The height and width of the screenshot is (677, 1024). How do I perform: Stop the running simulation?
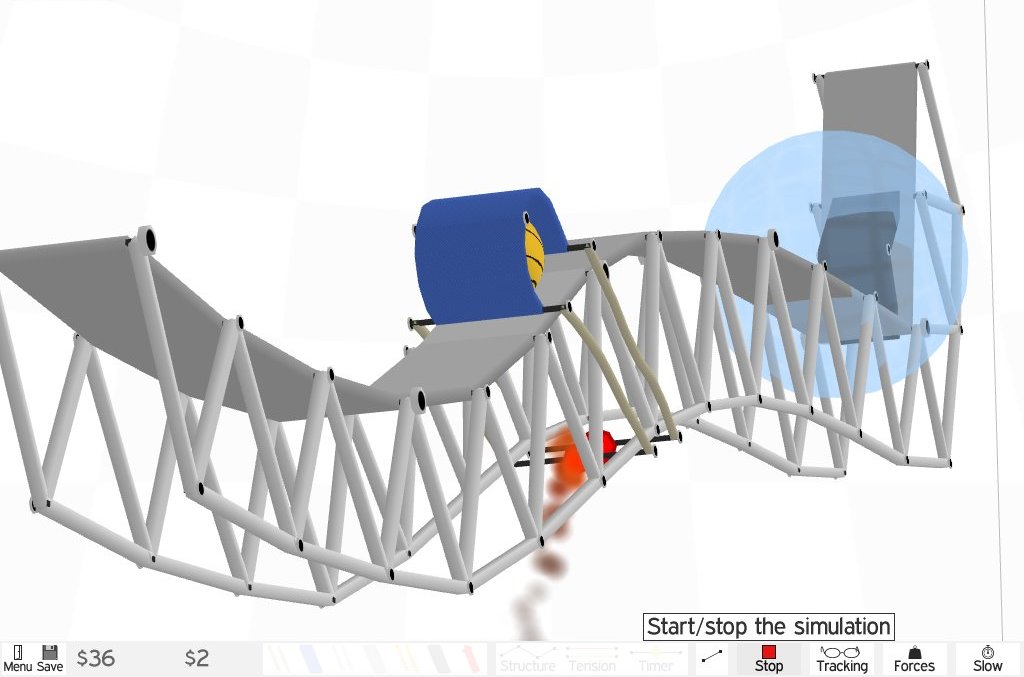[768, 658]
